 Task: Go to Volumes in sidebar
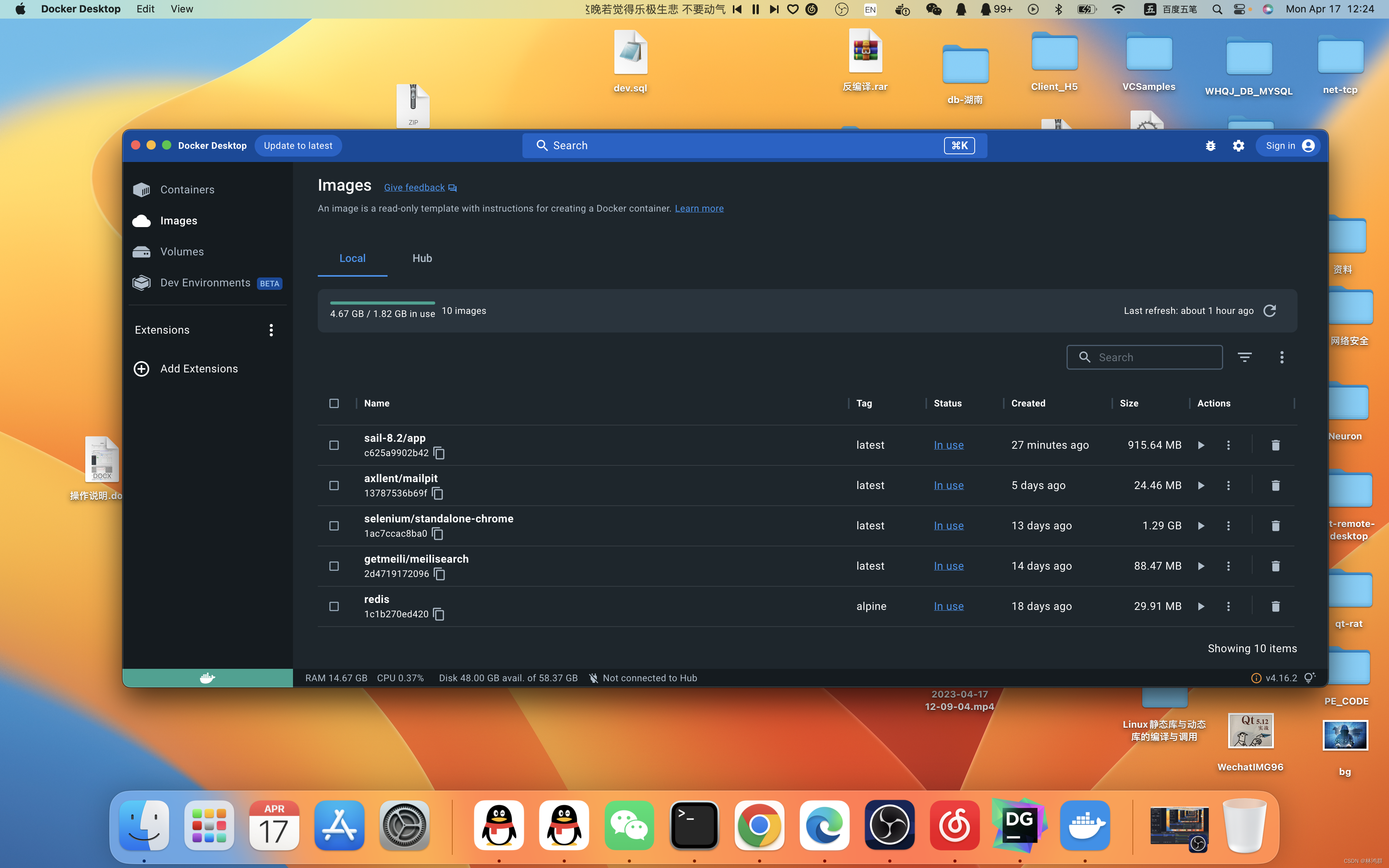[182, 251]
